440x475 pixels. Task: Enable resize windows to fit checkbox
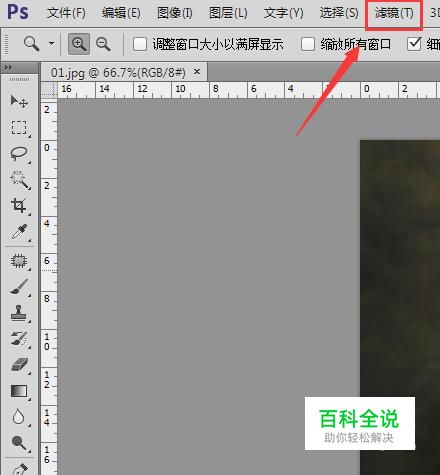[140, 44]
